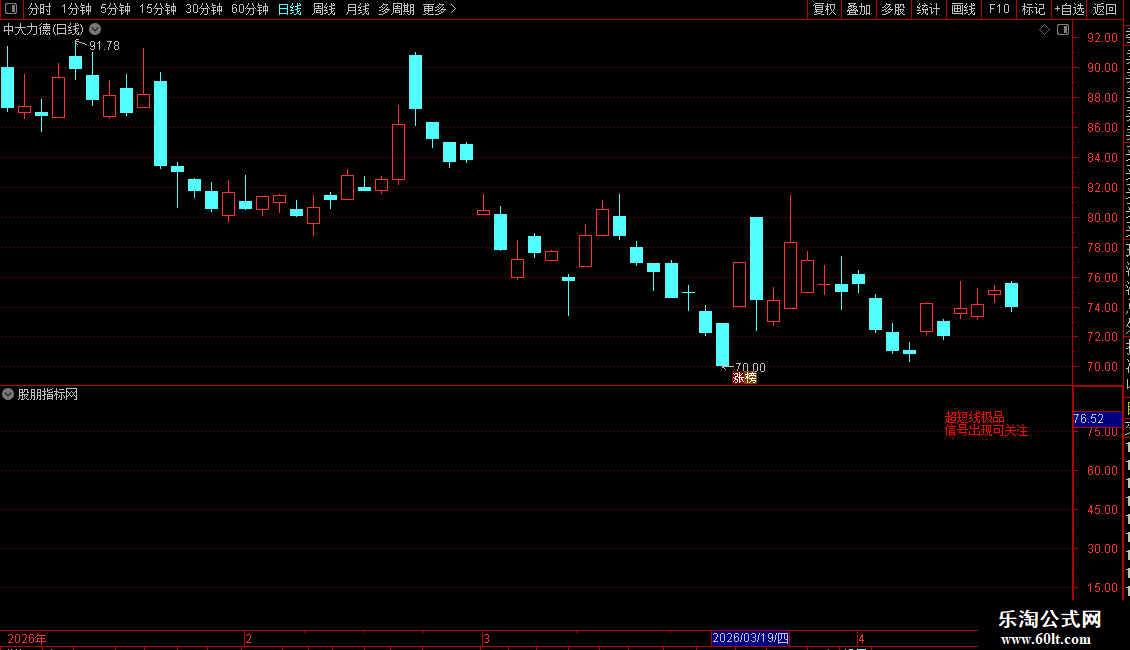Viewport: 1130px width, 650px height.
Task: Open the 多周期 multi-period view
Action: tap(396, 9)
